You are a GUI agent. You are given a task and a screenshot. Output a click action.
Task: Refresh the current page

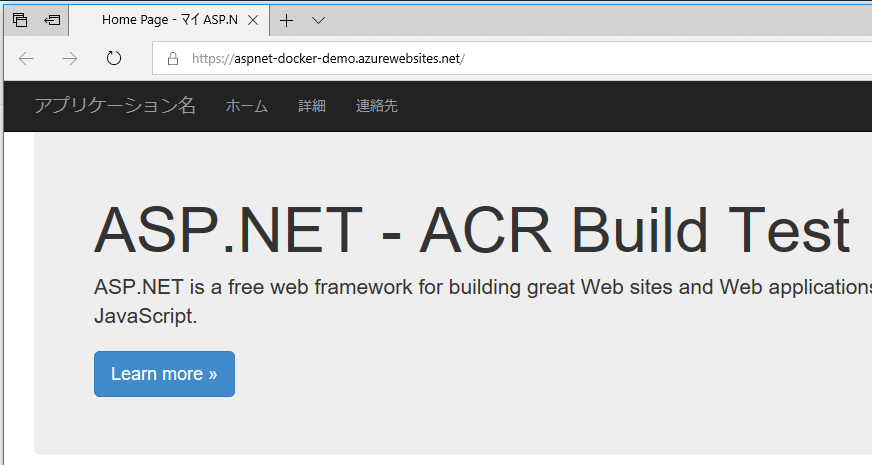[x=113, y=58]
